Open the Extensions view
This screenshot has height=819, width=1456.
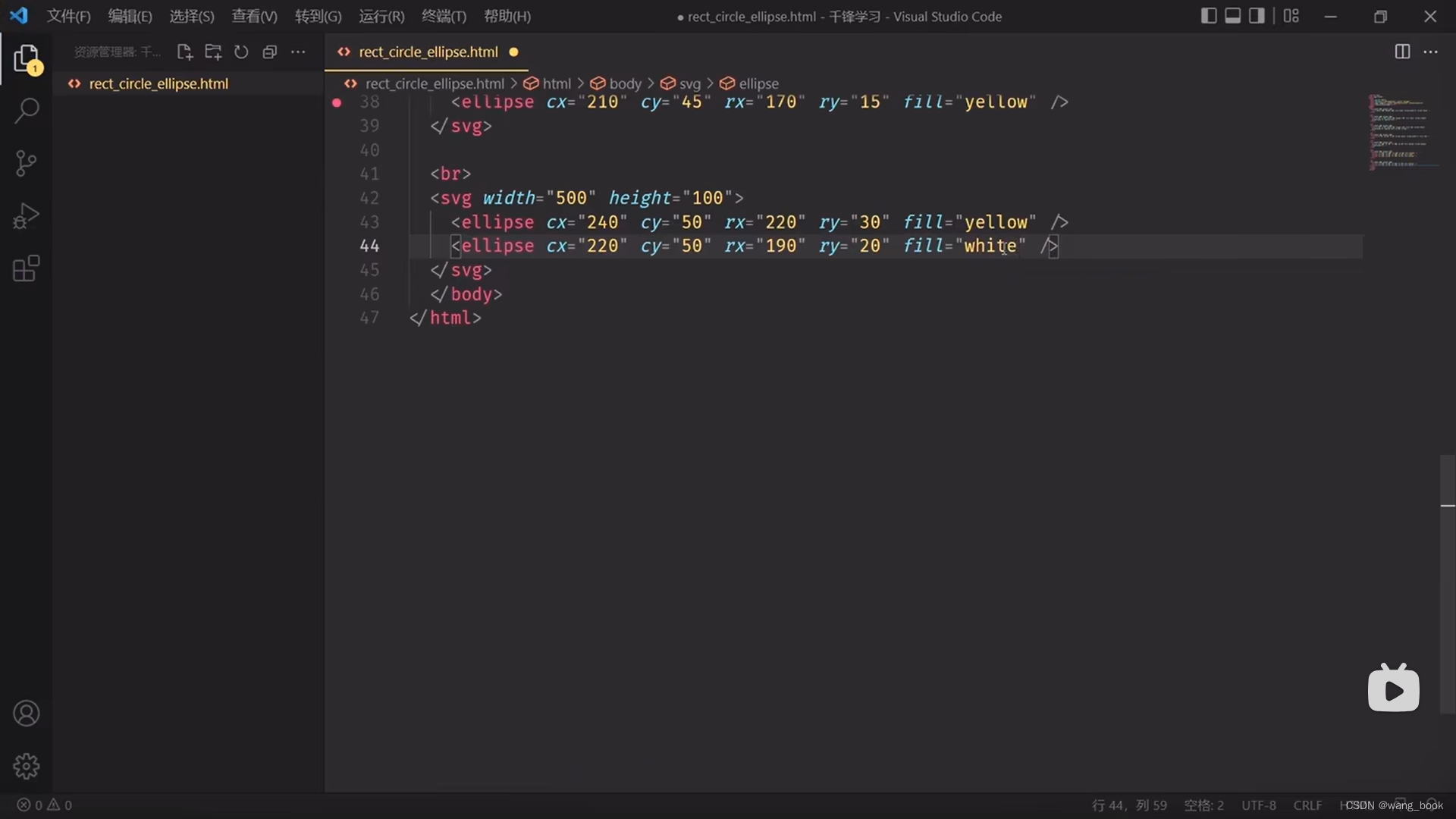click(x=27, y=268)
